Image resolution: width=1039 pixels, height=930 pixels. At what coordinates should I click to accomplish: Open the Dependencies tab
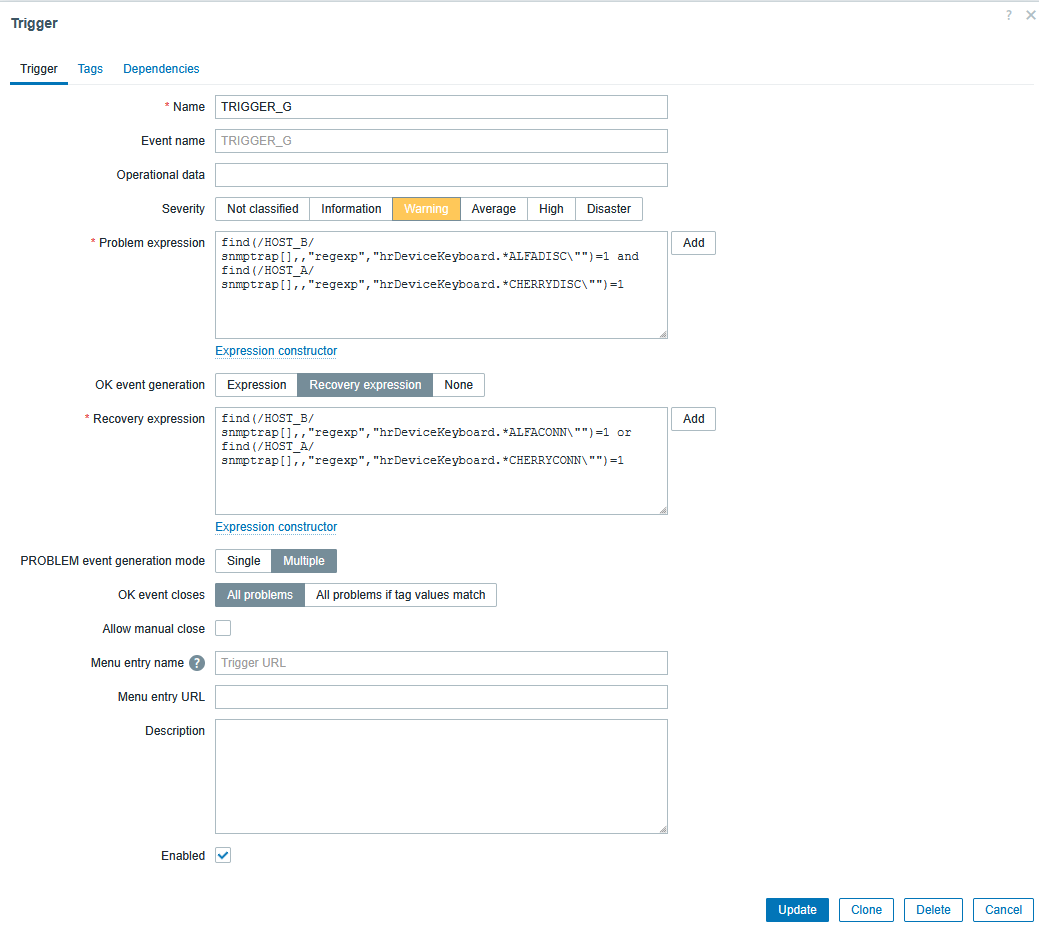click(161, 69)
